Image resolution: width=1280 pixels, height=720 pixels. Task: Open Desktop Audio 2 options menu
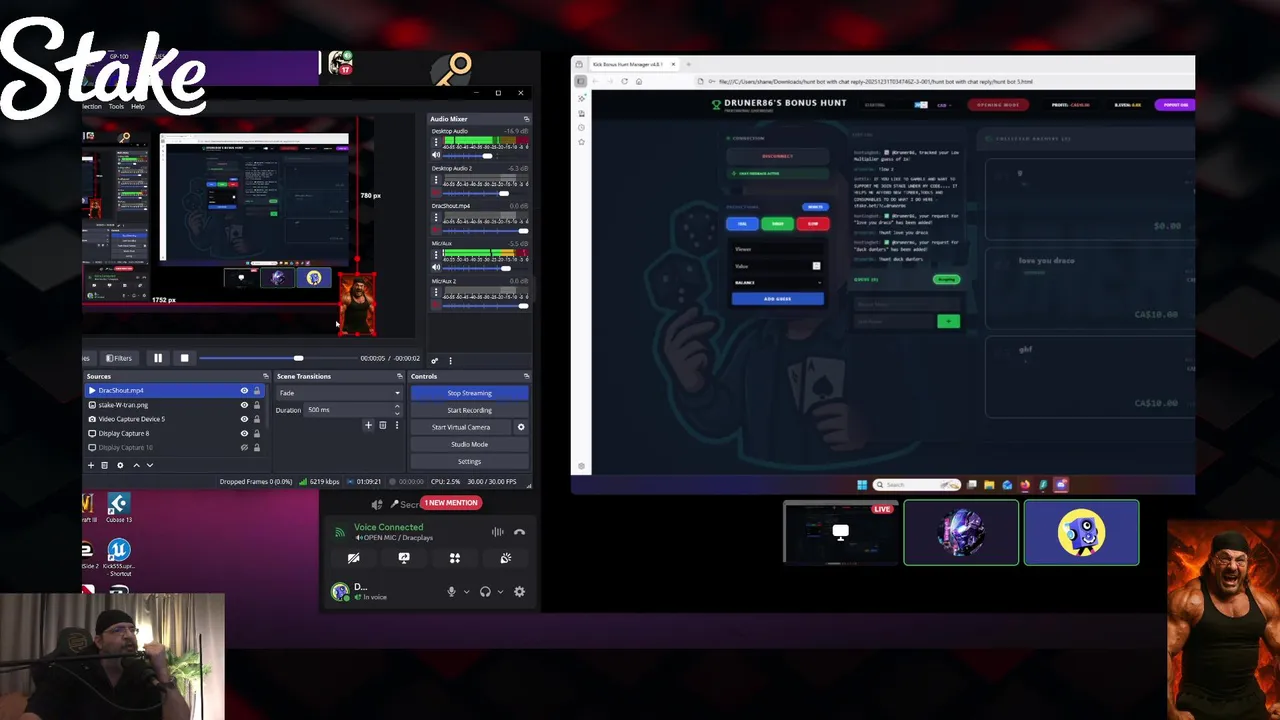(x=436, y=181)
